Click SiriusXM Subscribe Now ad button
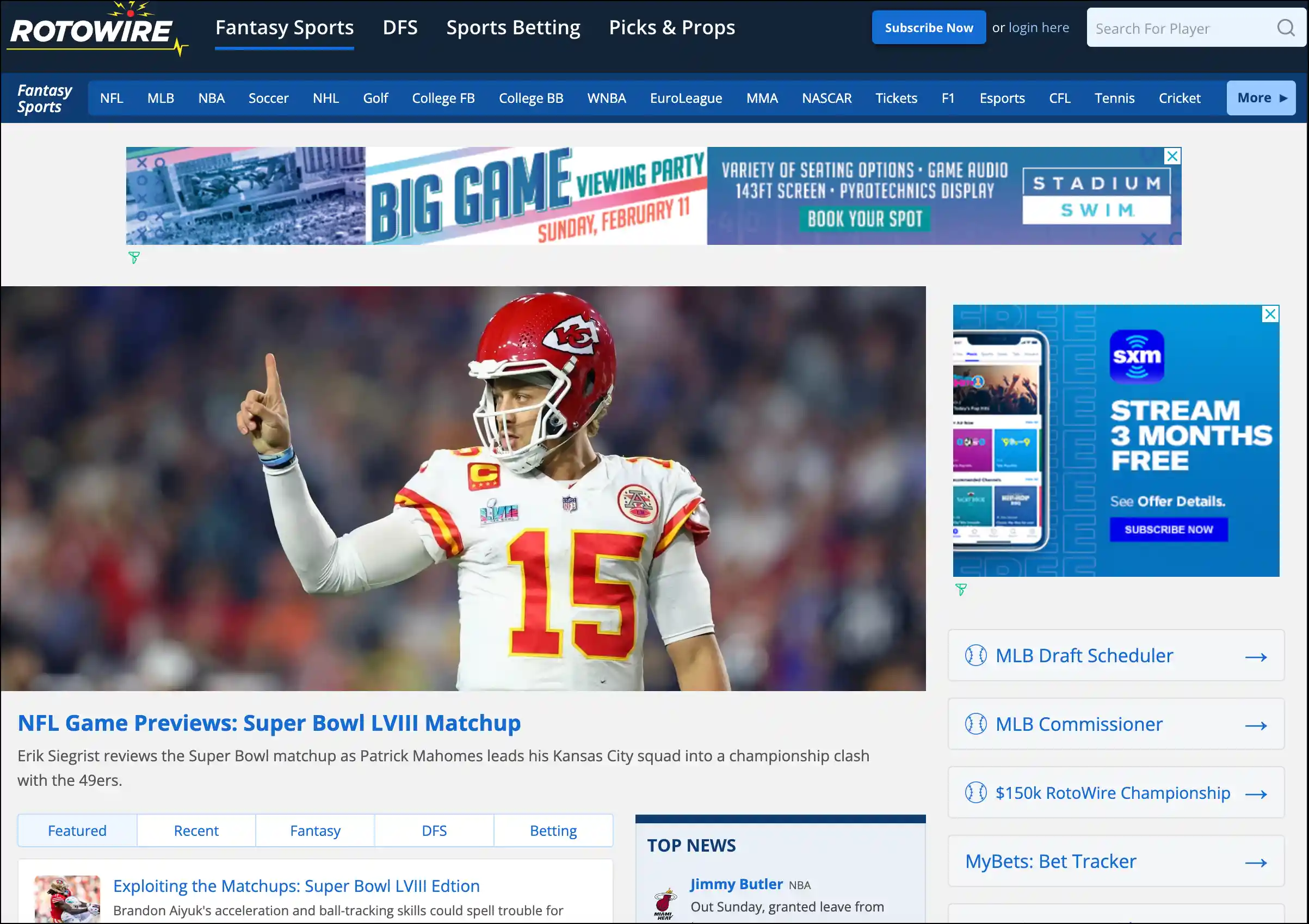 [x=1168, y=529]
